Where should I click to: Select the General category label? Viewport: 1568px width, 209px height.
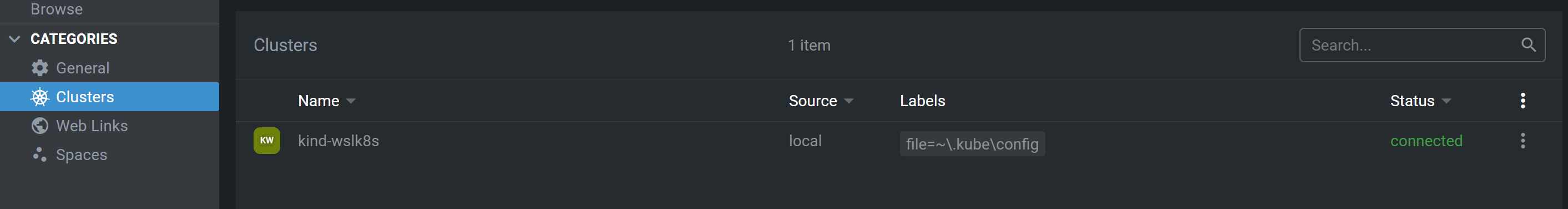click(x=83, y=68)
